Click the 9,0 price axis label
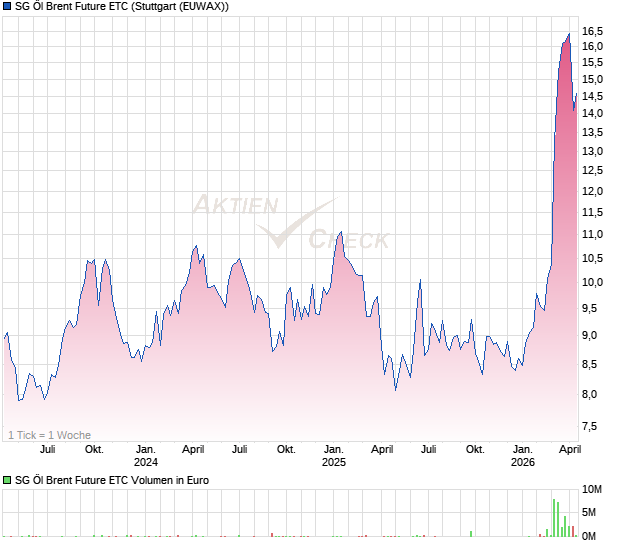 pos(590,335)
